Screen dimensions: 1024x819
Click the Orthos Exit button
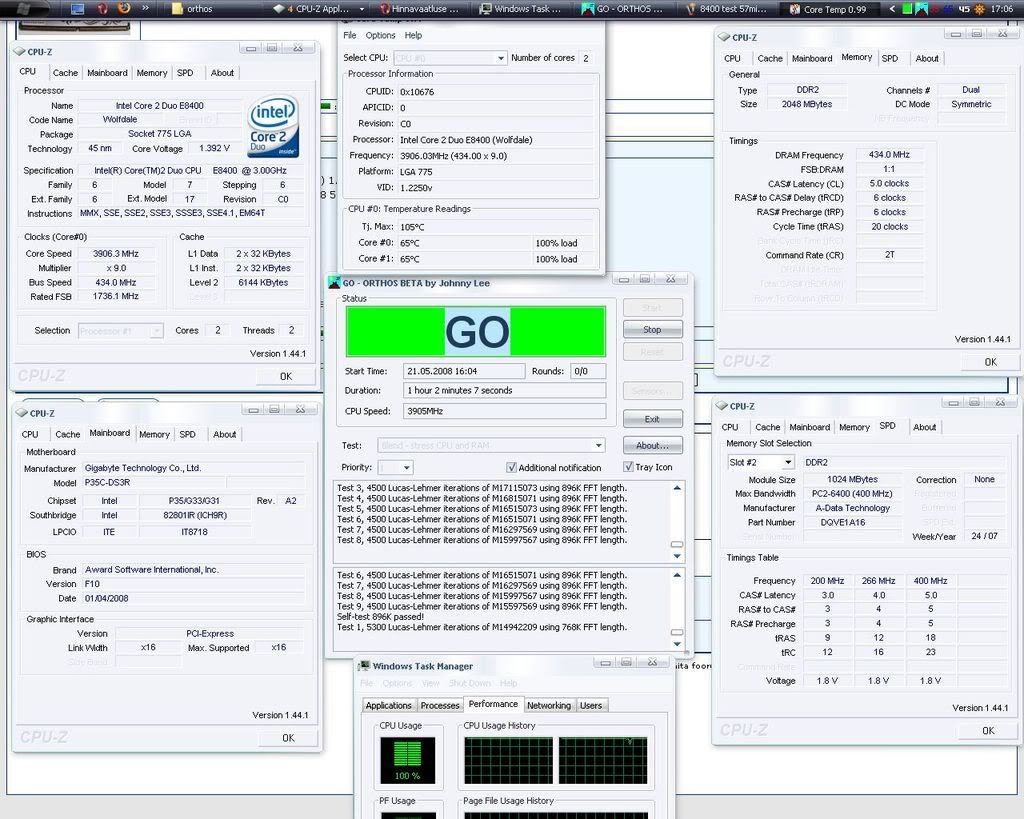pyautogui.click(x=652, y=419)
